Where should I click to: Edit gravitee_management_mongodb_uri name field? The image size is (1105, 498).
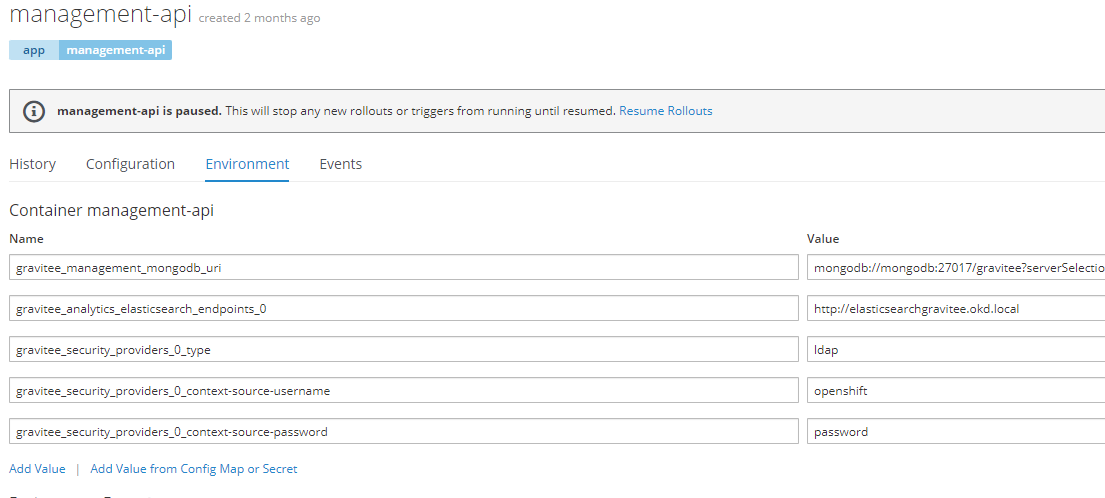(404, 267)
